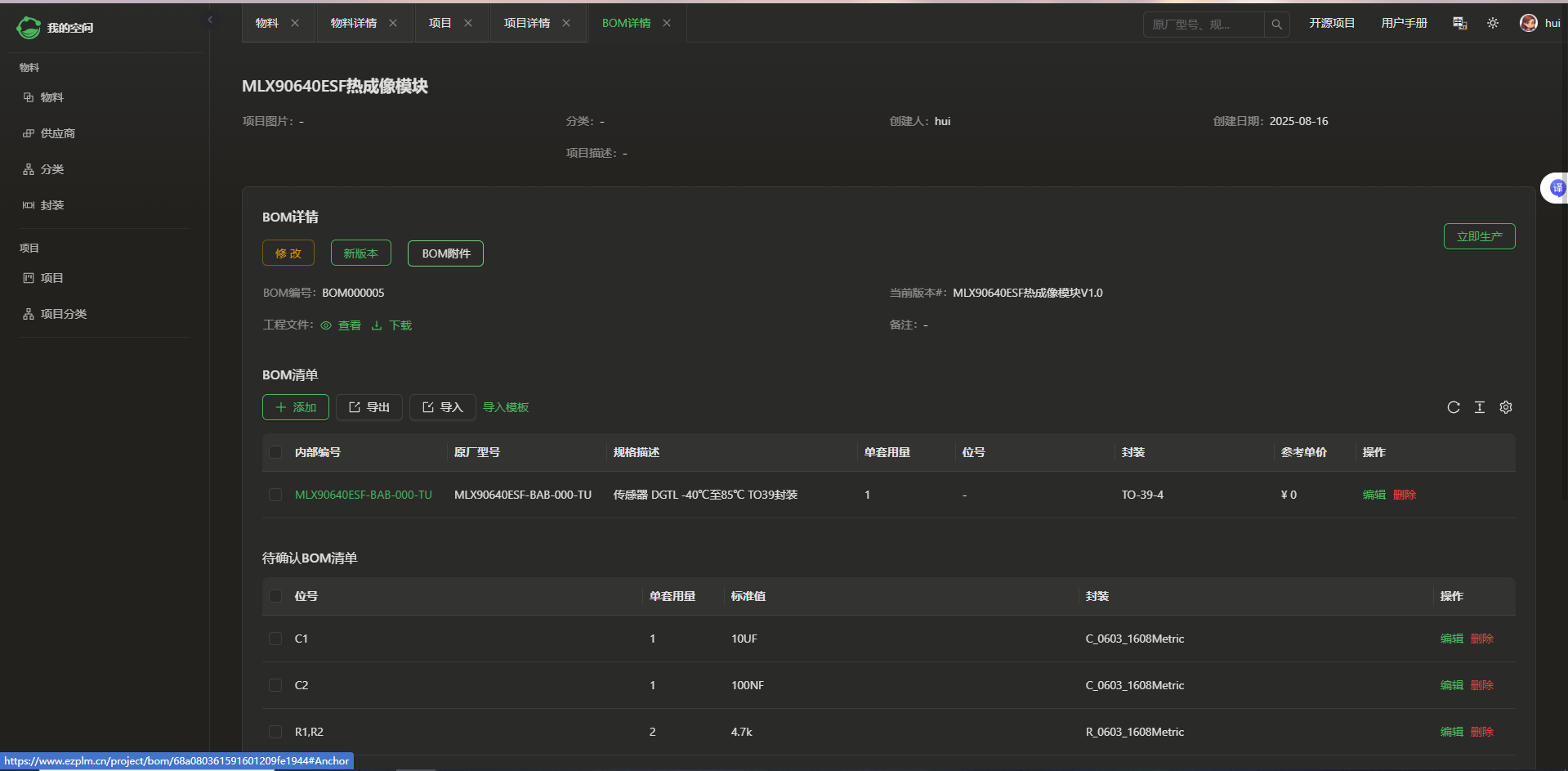Screen dimensions: 1568x771
Task: Click the row density icon
Action: tap(1479, 407)
